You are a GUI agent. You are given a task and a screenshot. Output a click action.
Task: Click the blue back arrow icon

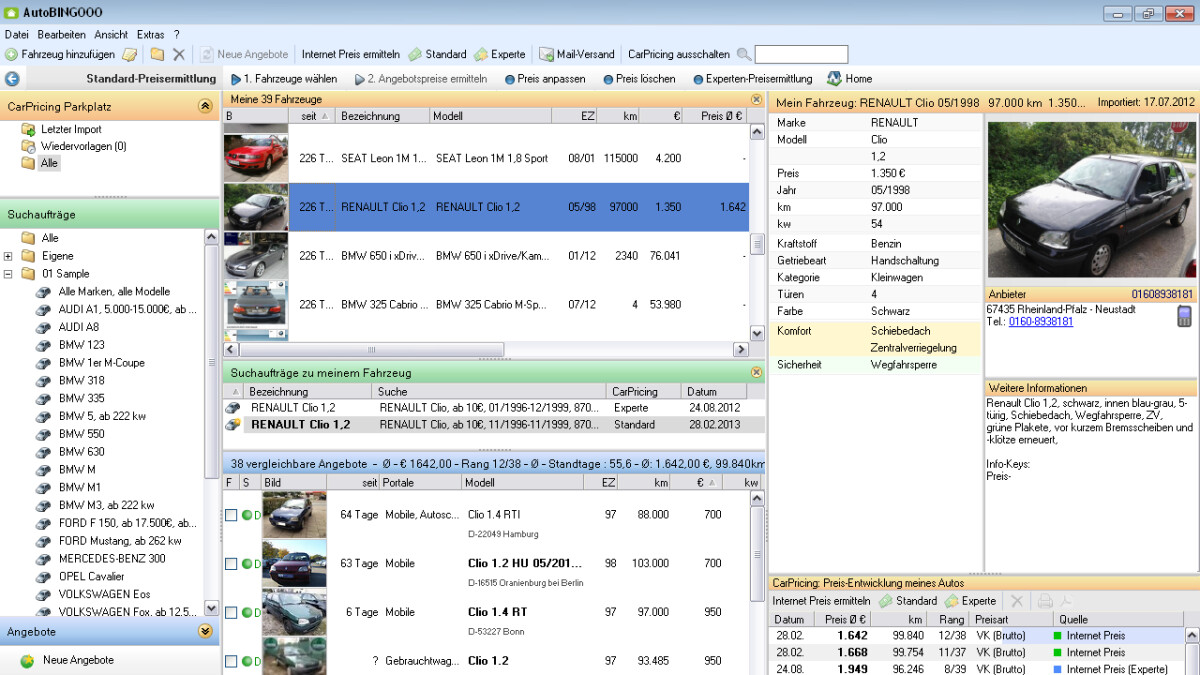point(12,79)
